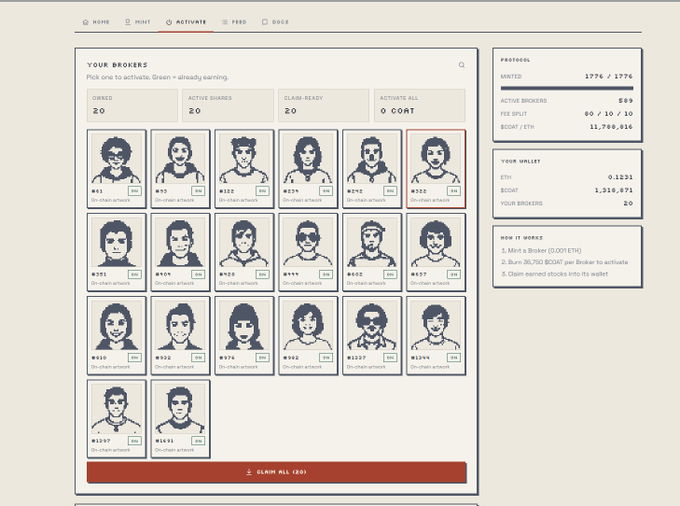Select broker #976 with long fringe
The height and width of the screenshot is (506, 680).
tap(244, 336)
